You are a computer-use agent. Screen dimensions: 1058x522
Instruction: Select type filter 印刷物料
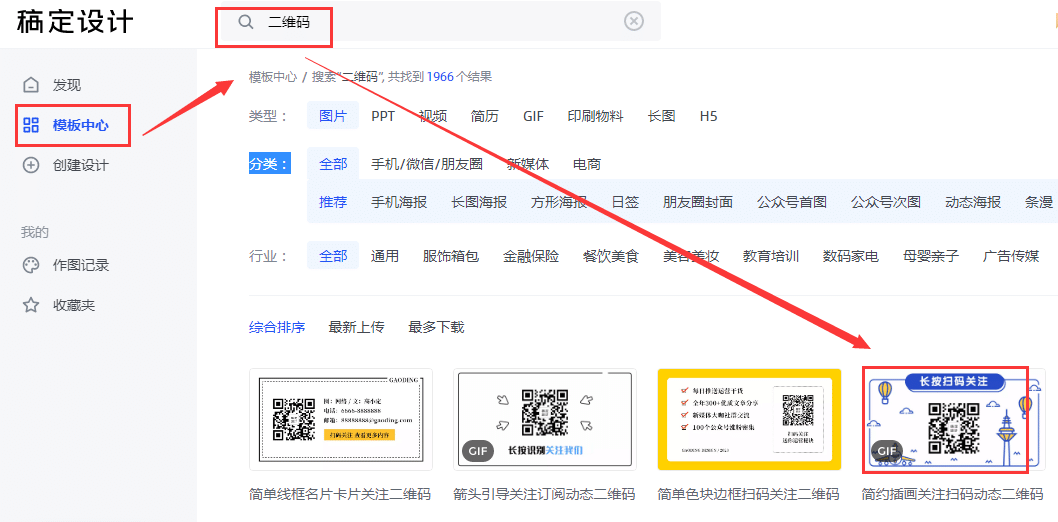click(595, 116)
